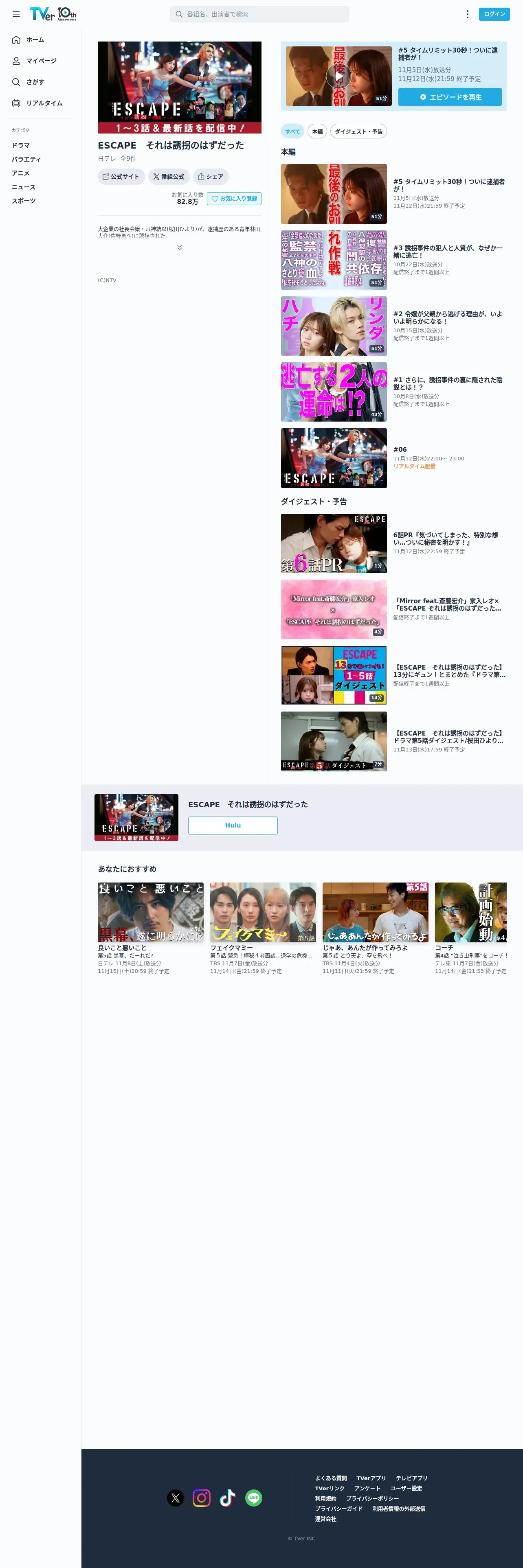Viewport: 523px width, 1568px height.
Task: Open プライバシーポリシー footer link
Action: pyautogui.click(x=373, y=1499)
